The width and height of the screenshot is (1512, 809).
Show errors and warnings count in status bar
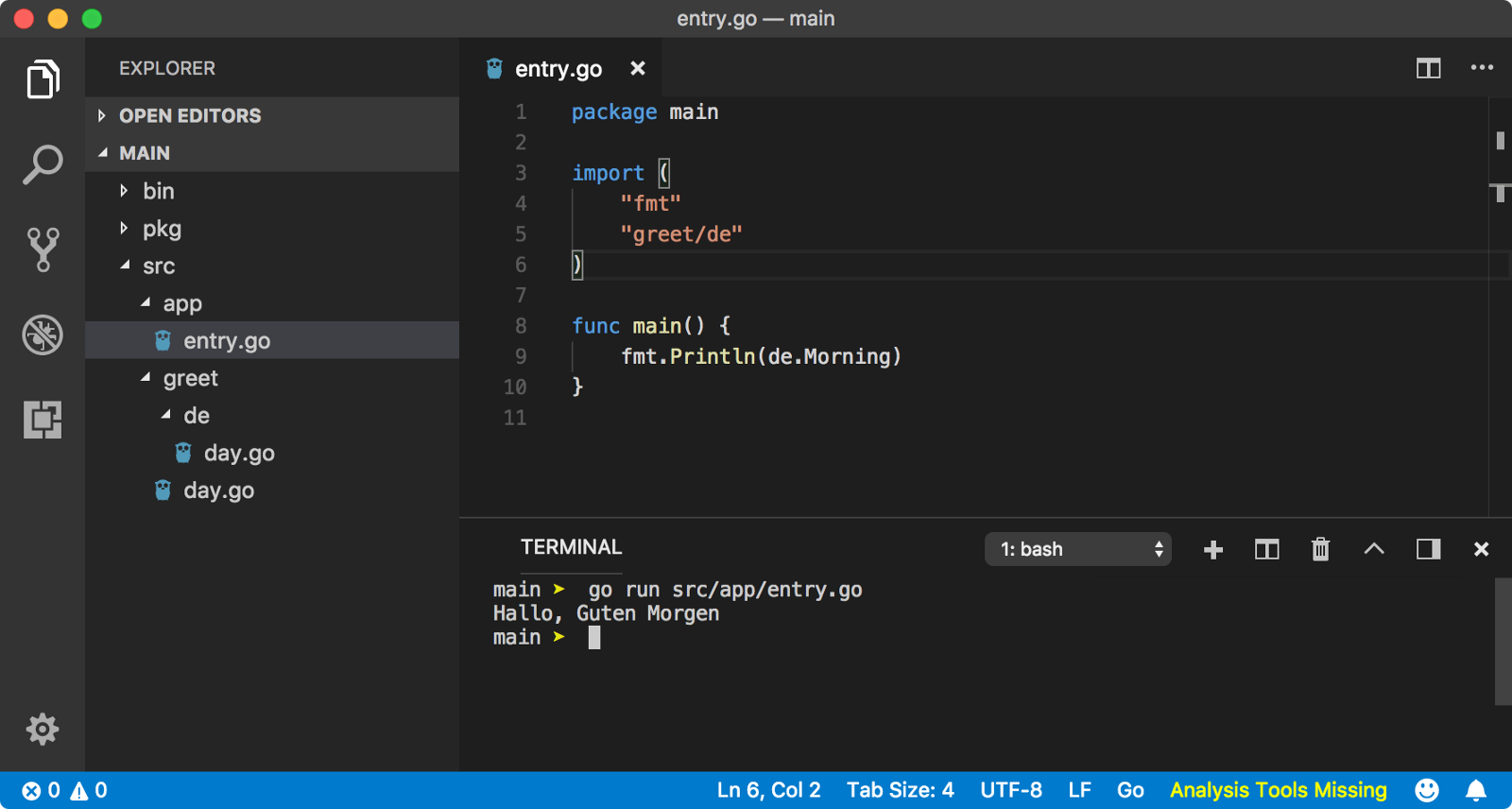(x=65, y=790)
